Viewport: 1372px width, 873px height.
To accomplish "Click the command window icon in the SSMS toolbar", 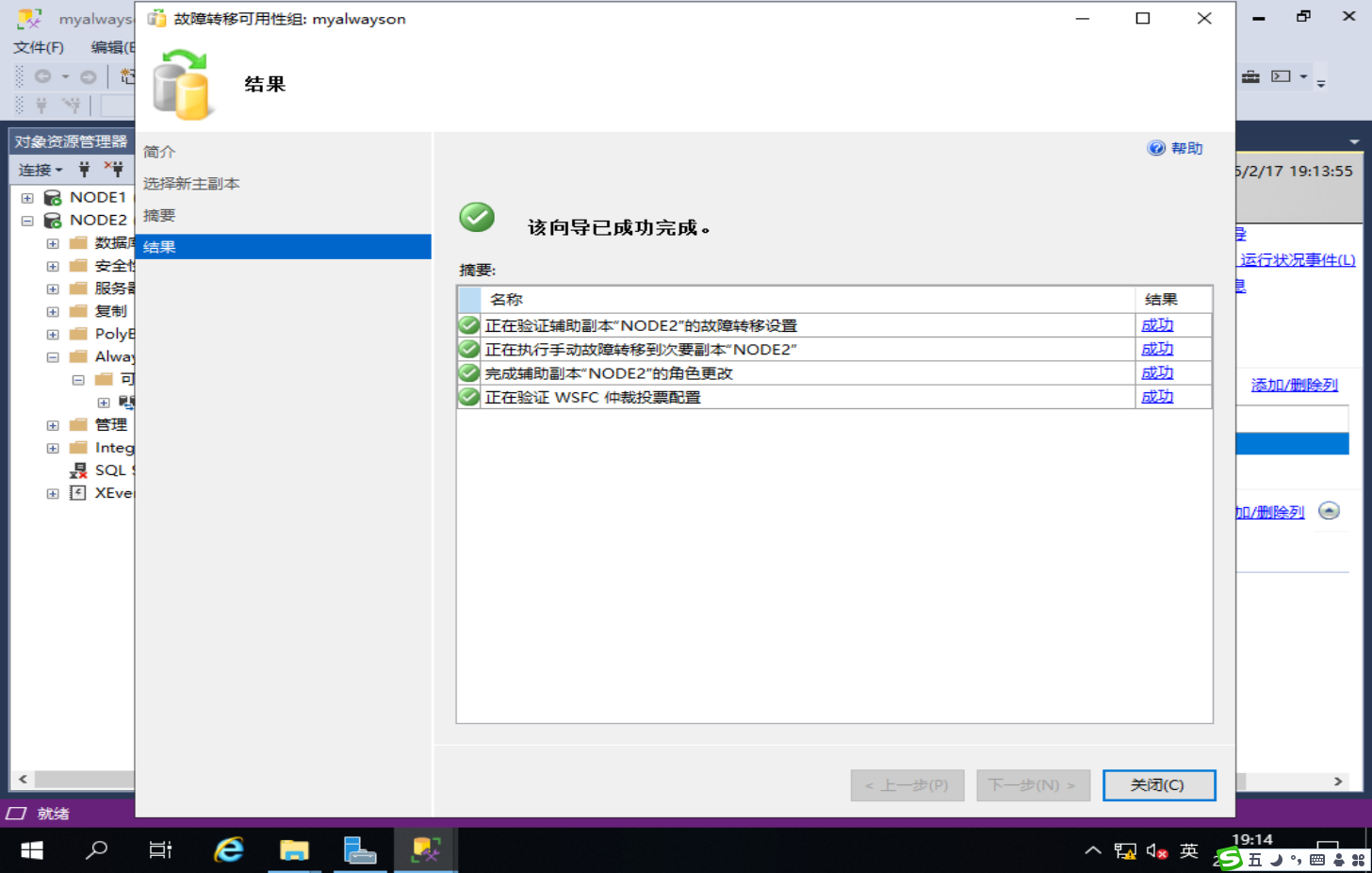I will pyautogui.click(x=1281, y=76).
